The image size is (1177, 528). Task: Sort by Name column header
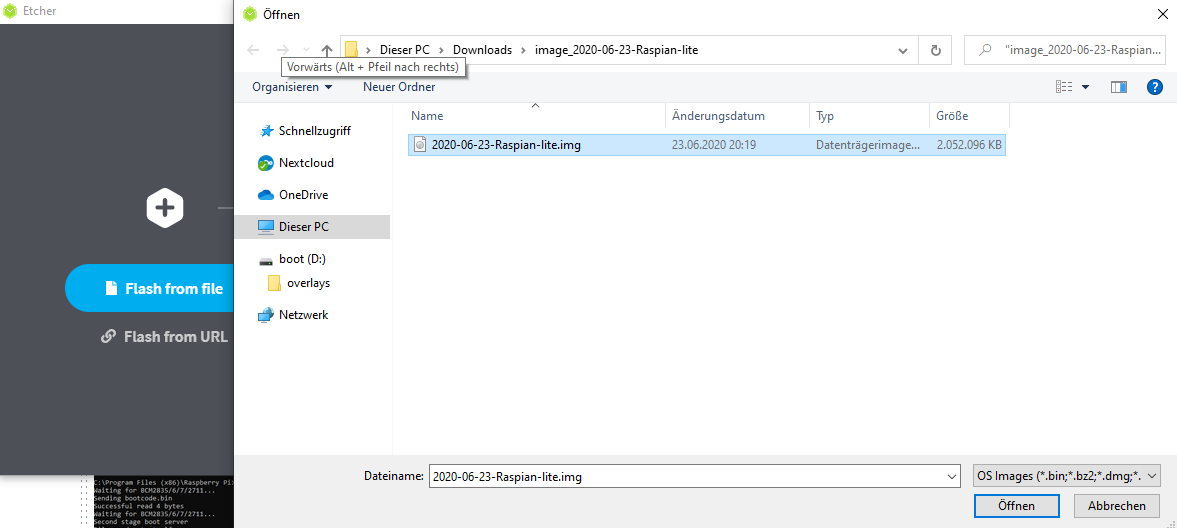(537, 116)
